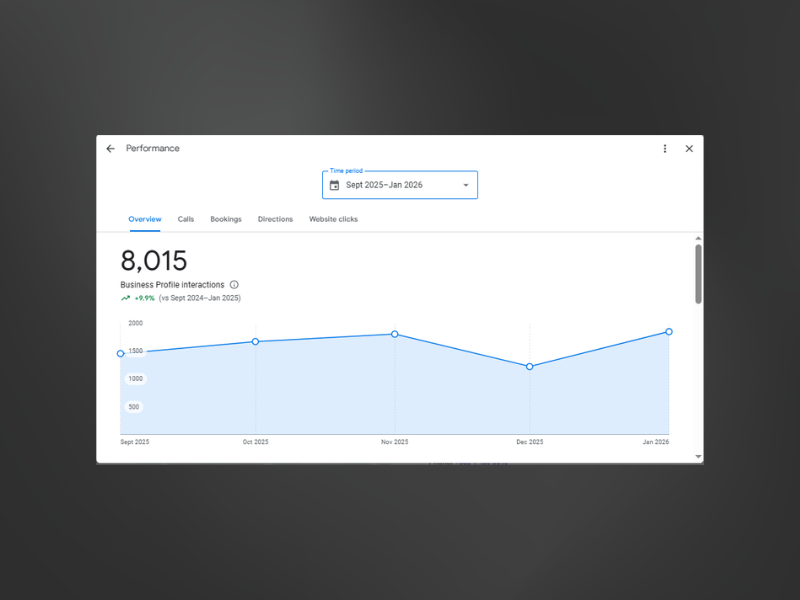Select the Directions tab
The height and width of the screenshot is (600, 800).
coord(275,219)
